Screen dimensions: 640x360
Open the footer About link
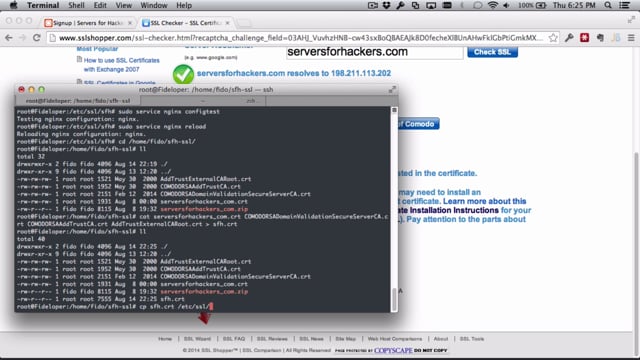tap(441, 339)
